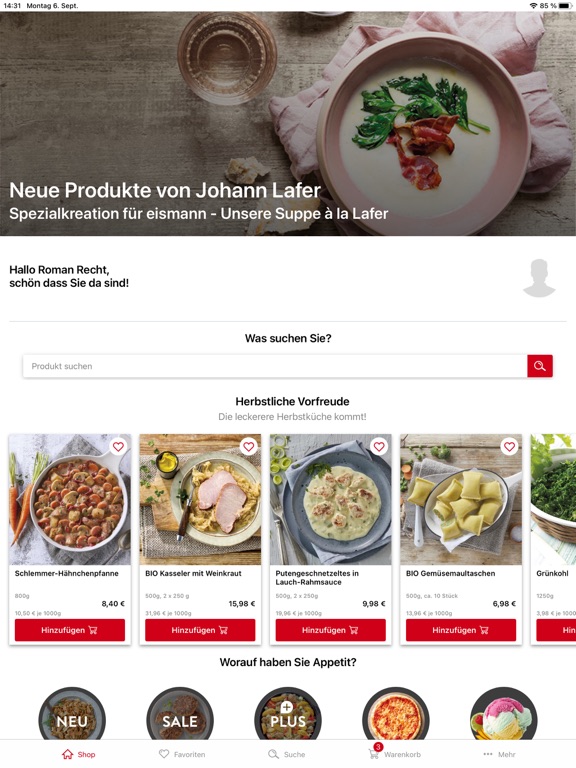
Task: Favorite the Schlemmer-Hähnchenpfanne with heart icon
Action: coord(118,446)
